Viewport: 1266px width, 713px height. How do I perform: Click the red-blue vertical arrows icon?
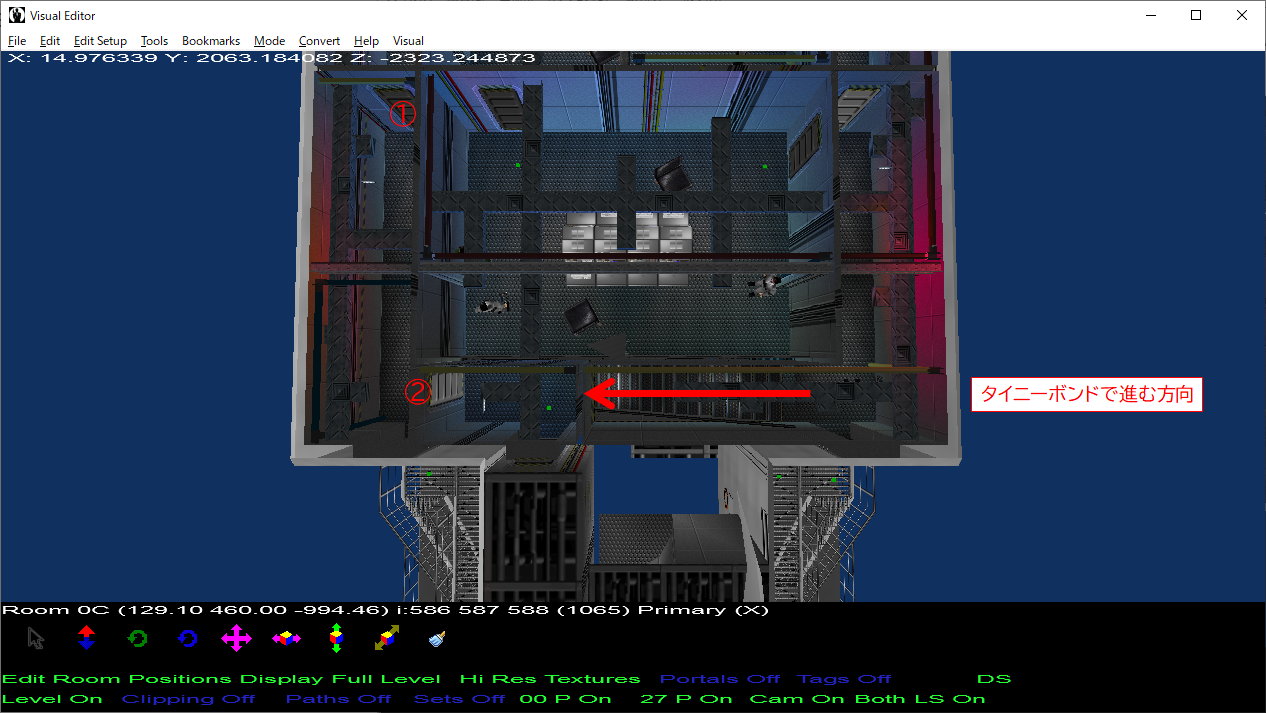[86, 638]
